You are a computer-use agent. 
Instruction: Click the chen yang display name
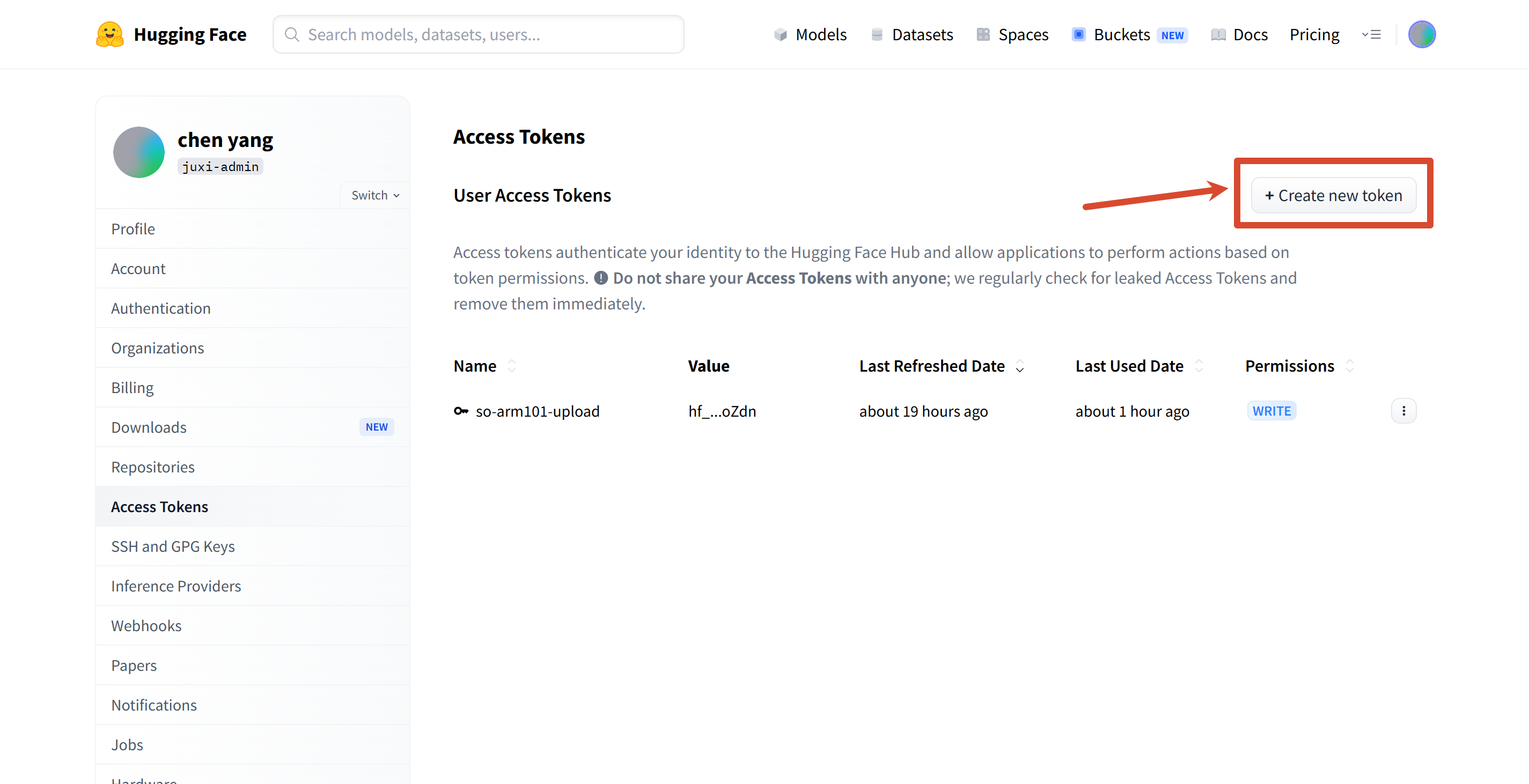[225, 140]
